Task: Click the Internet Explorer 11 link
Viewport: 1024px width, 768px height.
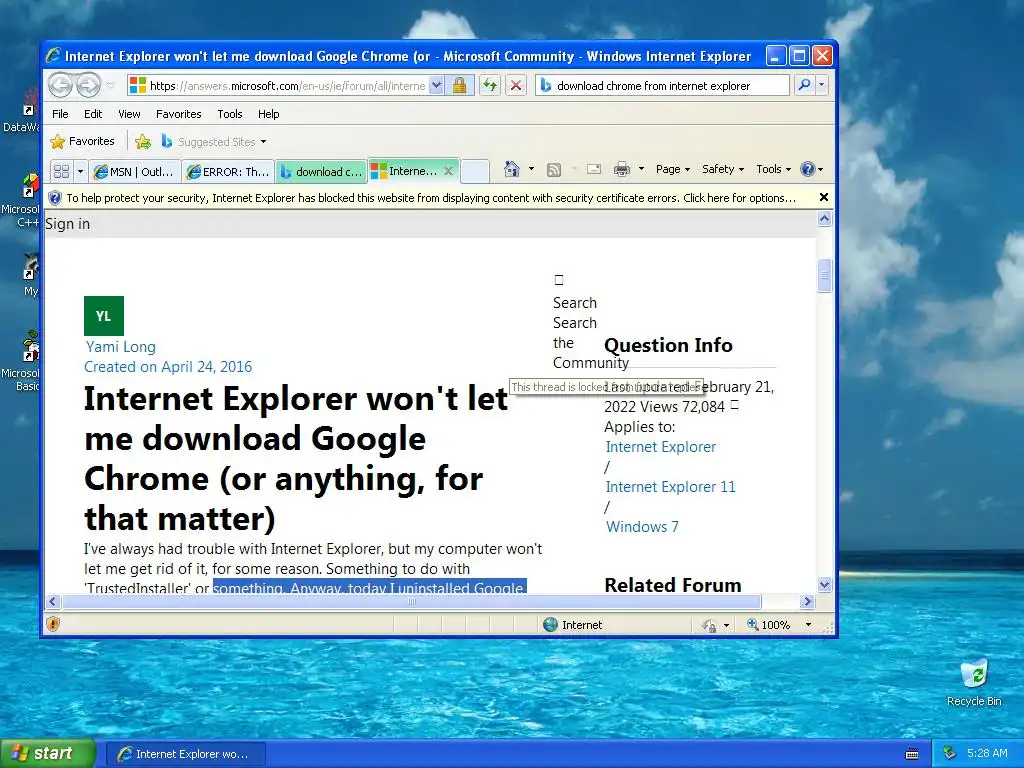Action: [x=671, y=487]
